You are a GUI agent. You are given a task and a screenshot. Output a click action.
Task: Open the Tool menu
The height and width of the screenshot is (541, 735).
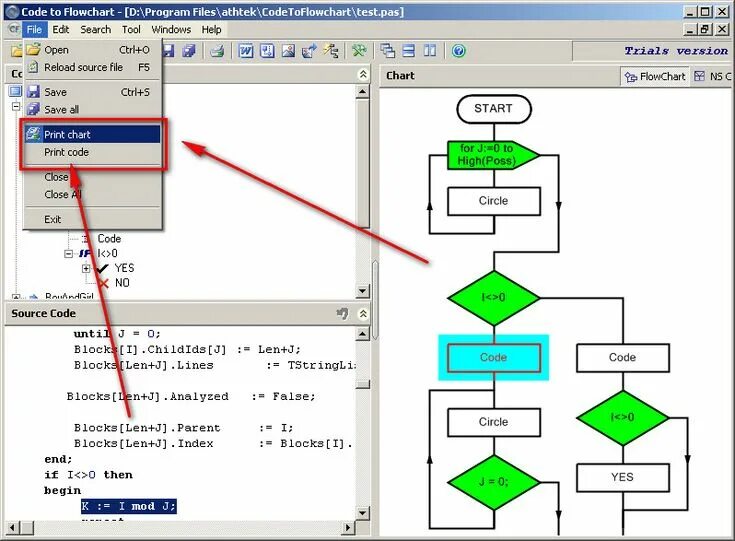pos(131,30)
